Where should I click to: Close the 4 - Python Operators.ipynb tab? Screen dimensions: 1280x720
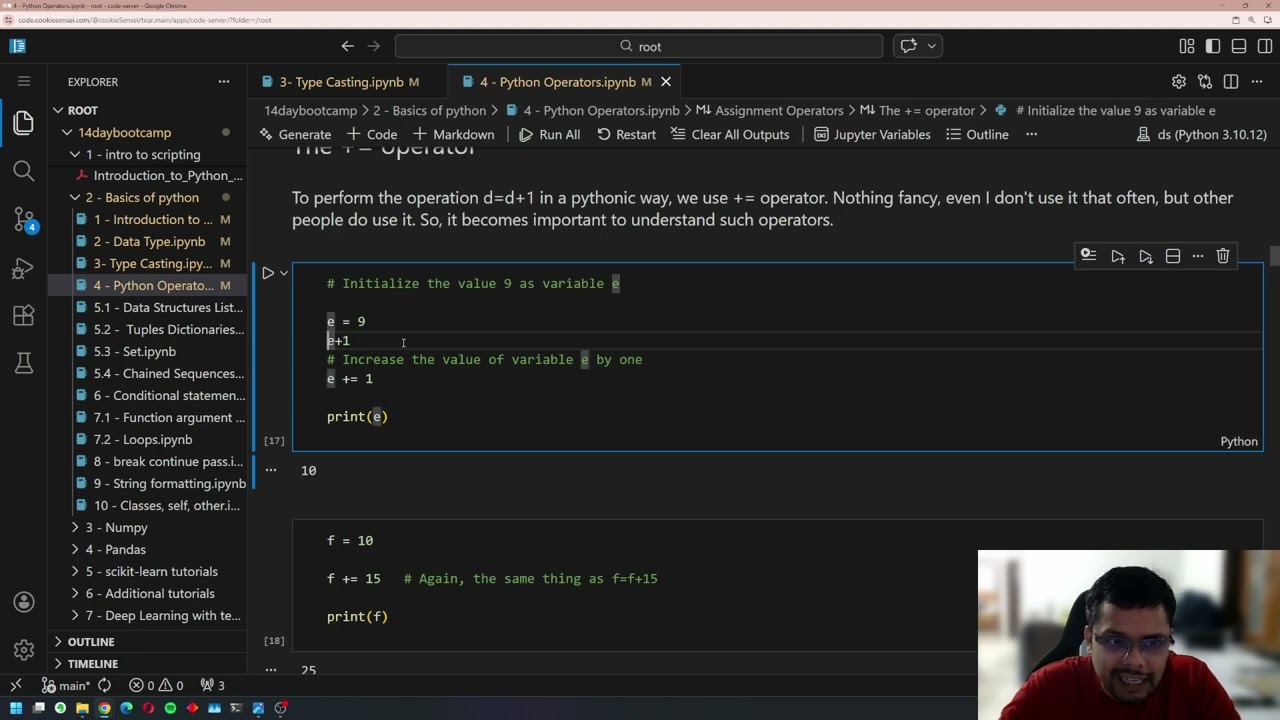pos(666,82)
